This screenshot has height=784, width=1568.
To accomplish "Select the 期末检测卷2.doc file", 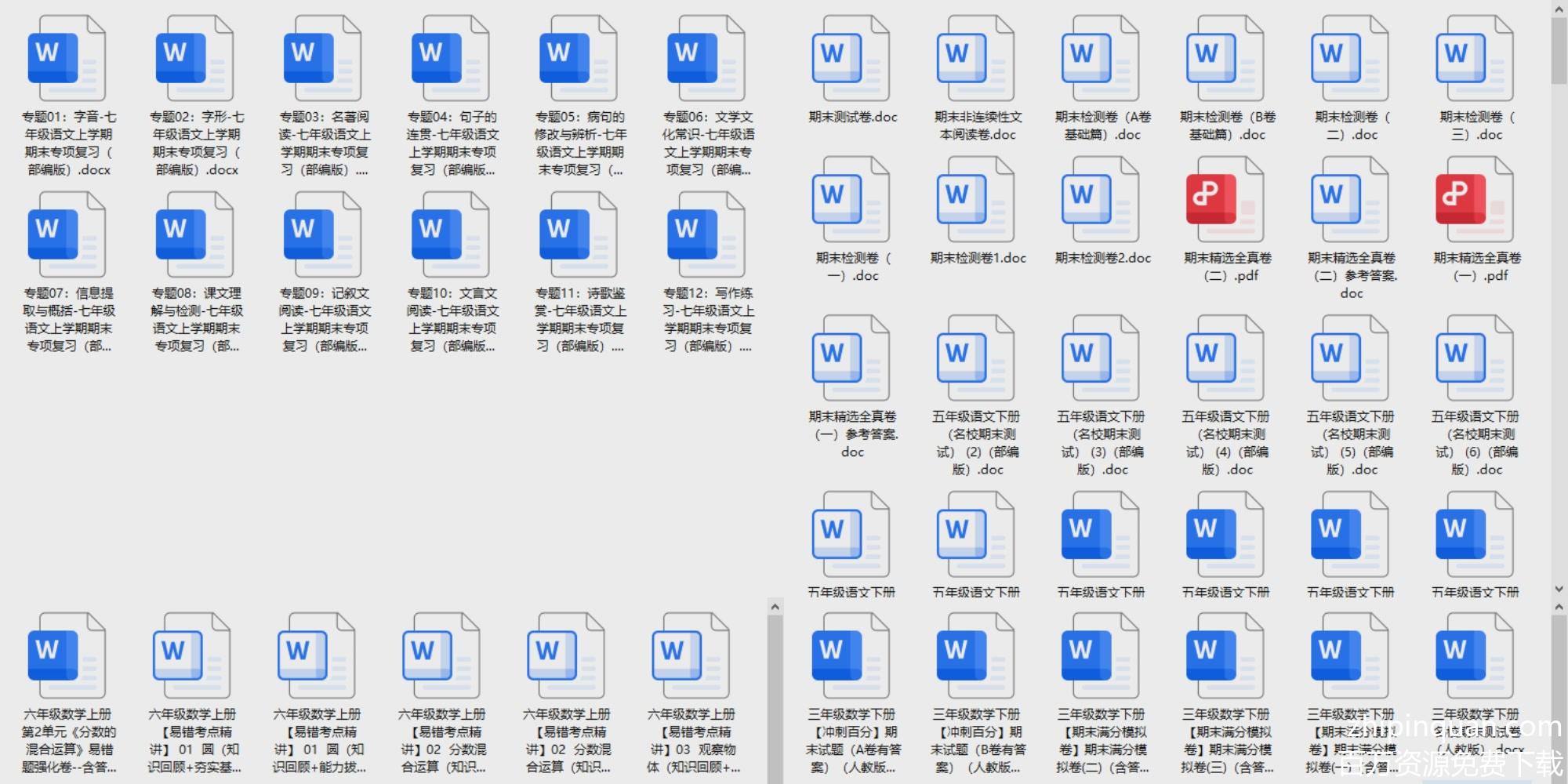I will click(1101, 201).
